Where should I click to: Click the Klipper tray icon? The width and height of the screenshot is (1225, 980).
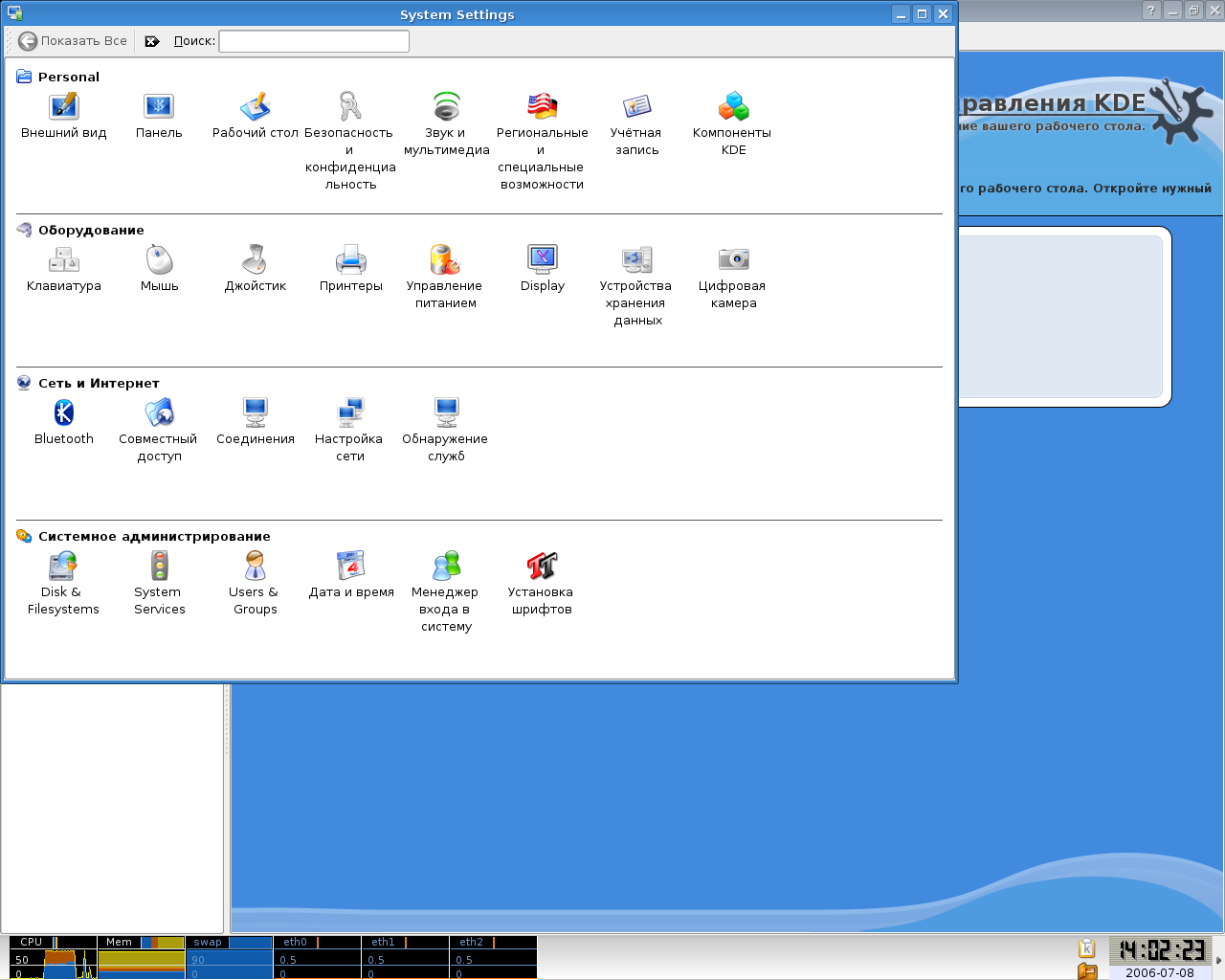tap(1086, 948)
